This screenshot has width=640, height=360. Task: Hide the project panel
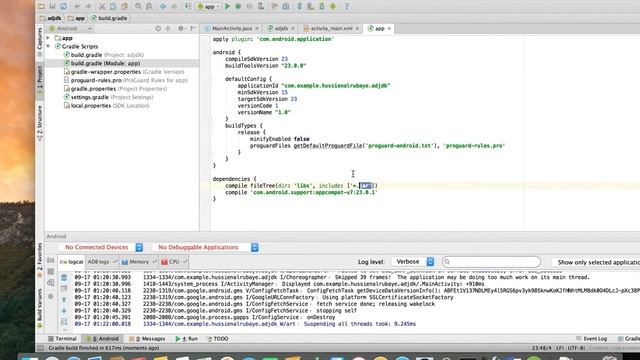pos(193,29)
